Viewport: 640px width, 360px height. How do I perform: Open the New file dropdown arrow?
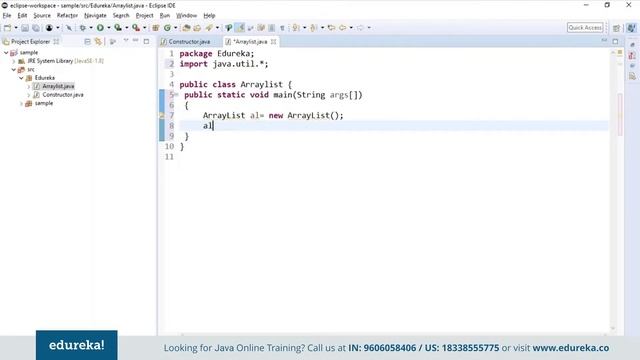click(16, 28)
